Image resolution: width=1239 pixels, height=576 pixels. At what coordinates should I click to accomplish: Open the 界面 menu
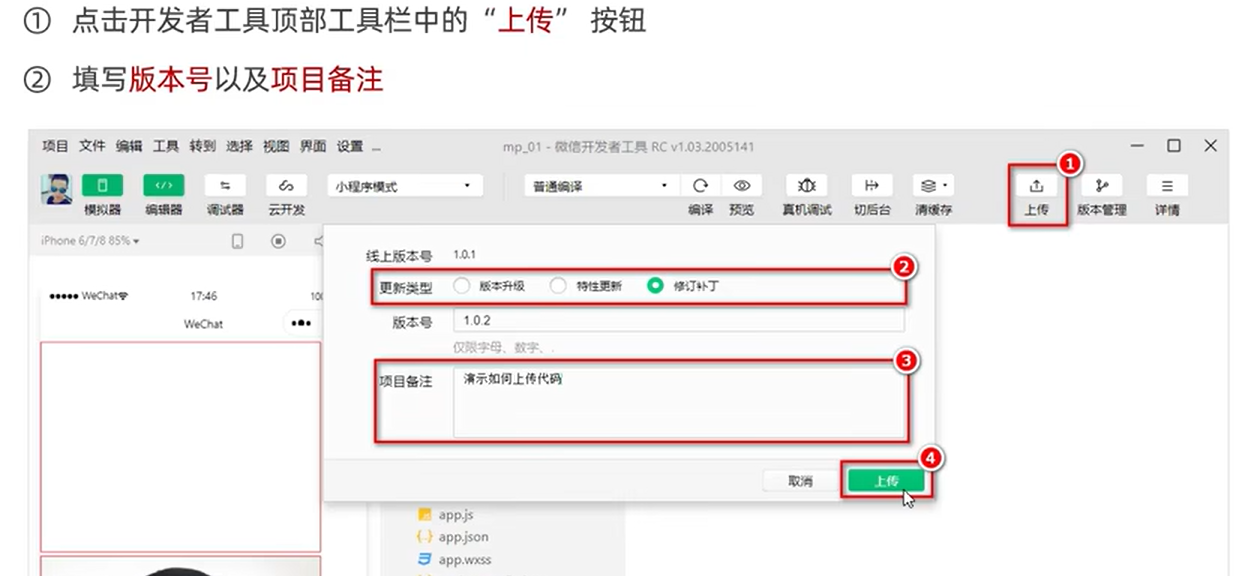pyautogui.click(x=313, y=146)
